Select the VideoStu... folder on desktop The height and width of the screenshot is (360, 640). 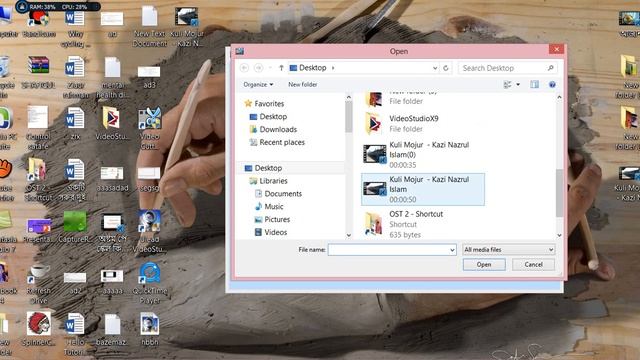[x=112, y=123]
